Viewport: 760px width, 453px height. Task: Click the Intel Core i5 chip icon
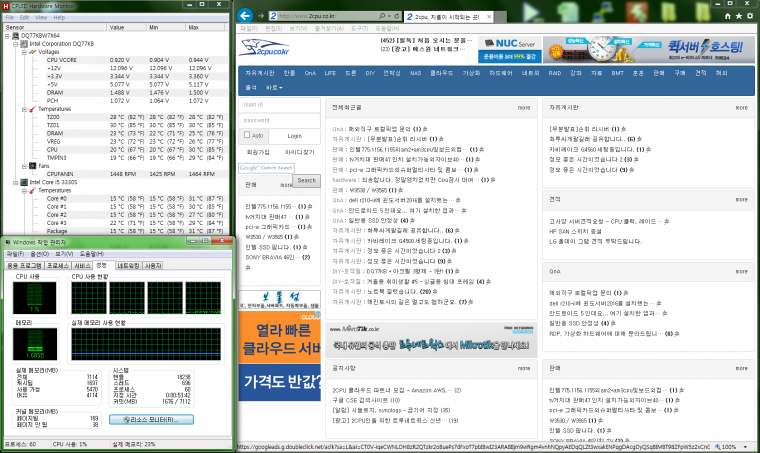(x=24, y=182)
